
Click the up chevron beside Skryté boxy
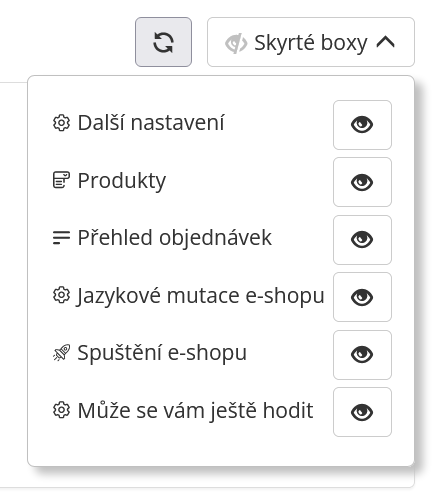[x=386, y=42]
